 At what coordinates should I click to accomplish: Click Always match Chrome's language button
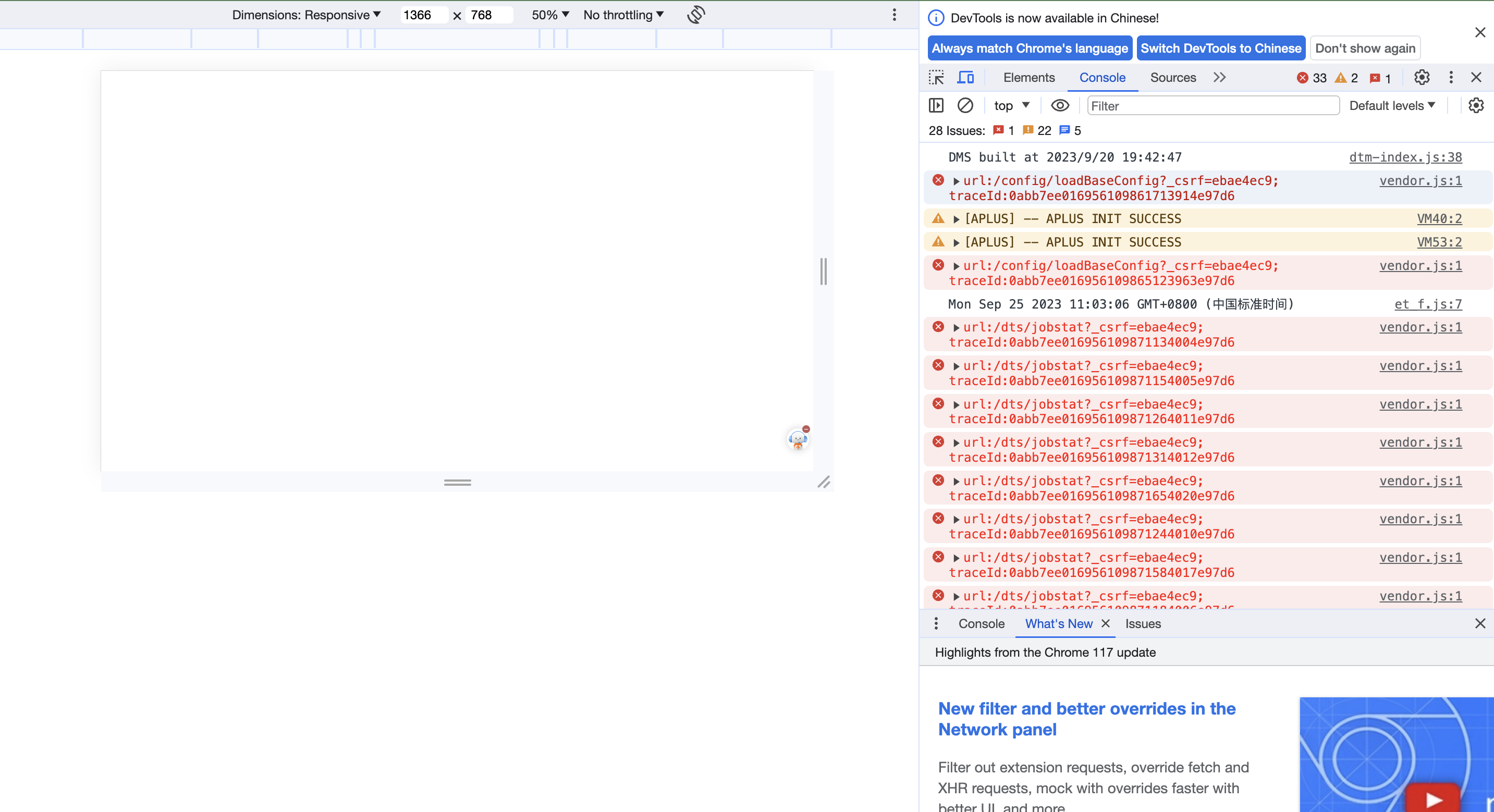pyautogui.click(x=1030, y=48)
